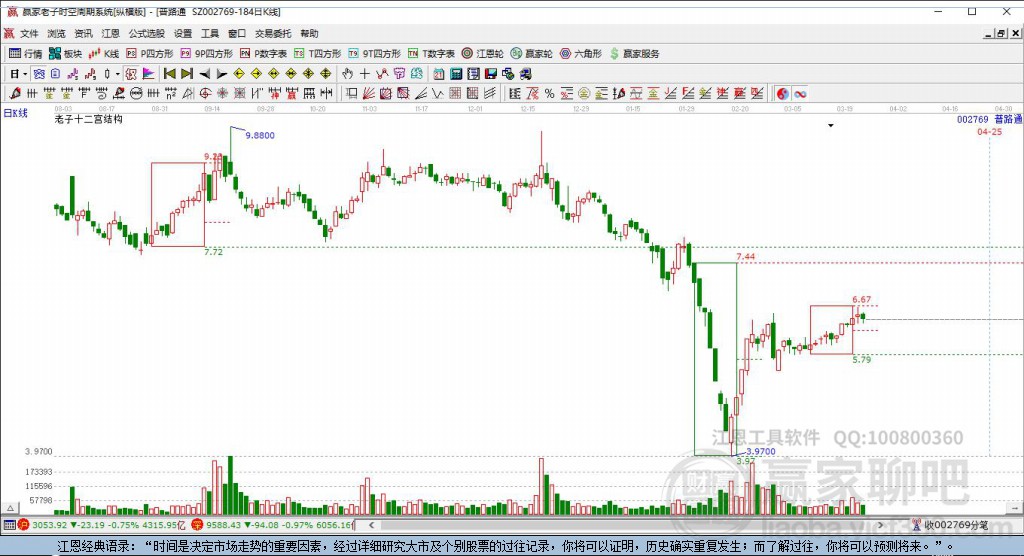This screenshot has width=1024, height=556.
Task: Open the 浏览 menu
Action: [56, 33]
